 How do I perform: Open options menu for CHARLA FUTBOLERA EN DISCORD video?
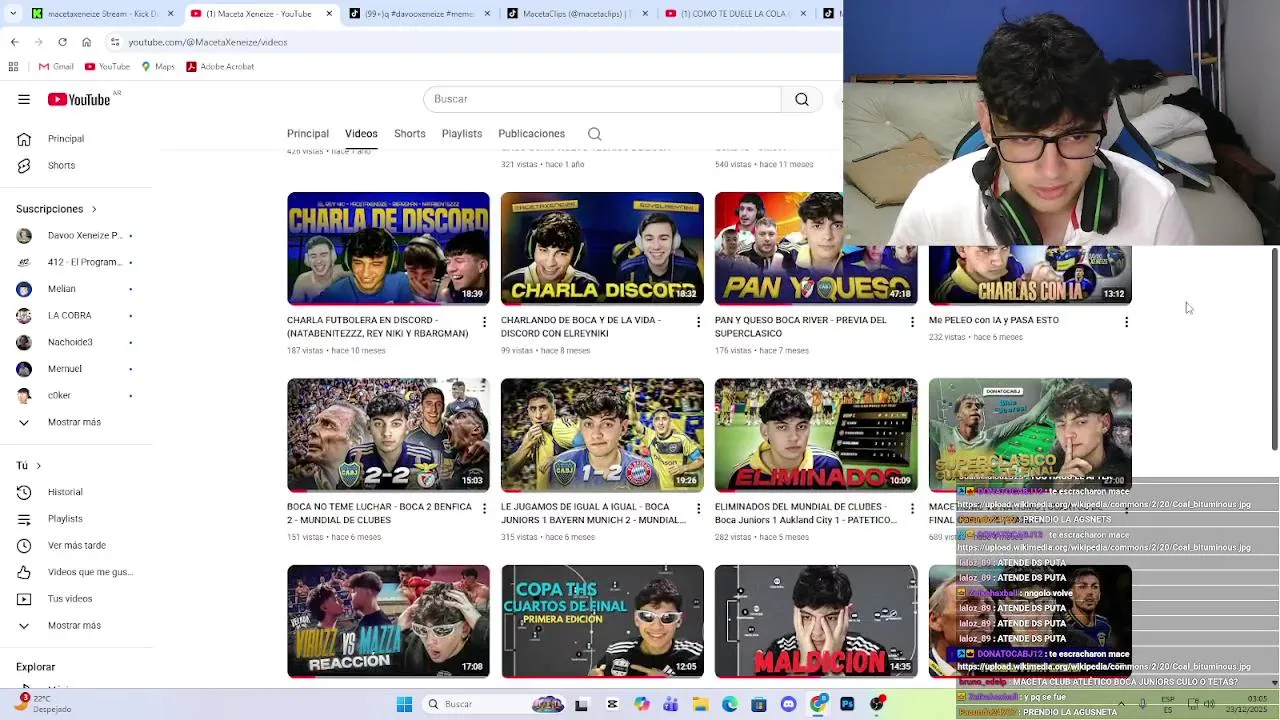[484, 322]
